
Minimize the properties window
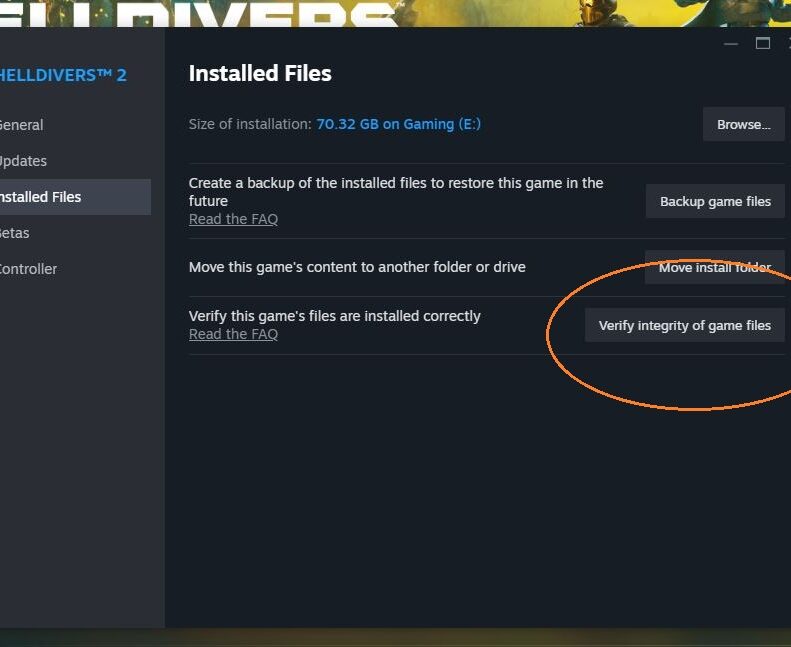click(x=731, y=44)
